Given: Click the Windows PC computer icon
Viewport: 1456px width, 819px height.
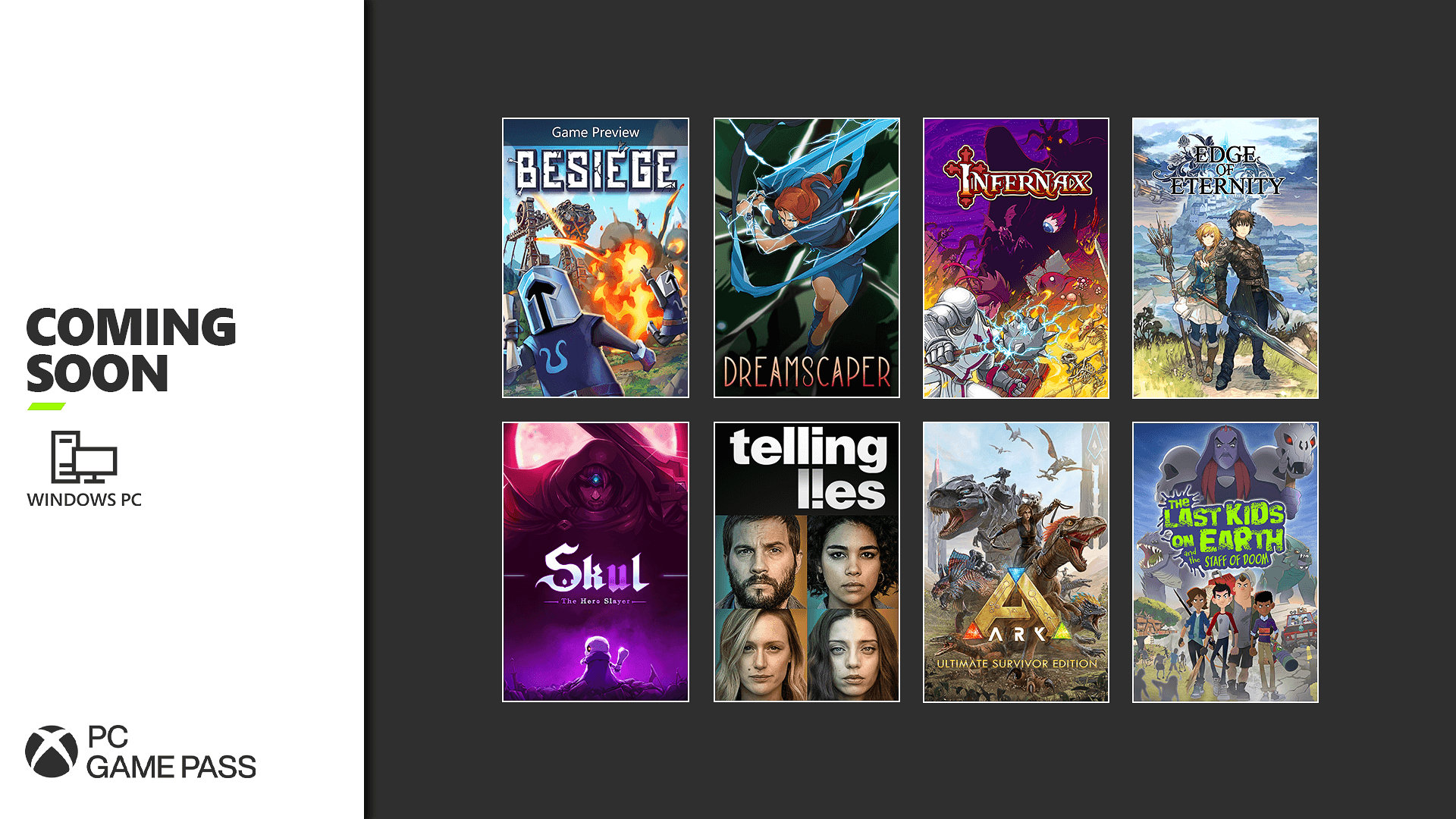Looking at the screenshot, I should 83,457.
